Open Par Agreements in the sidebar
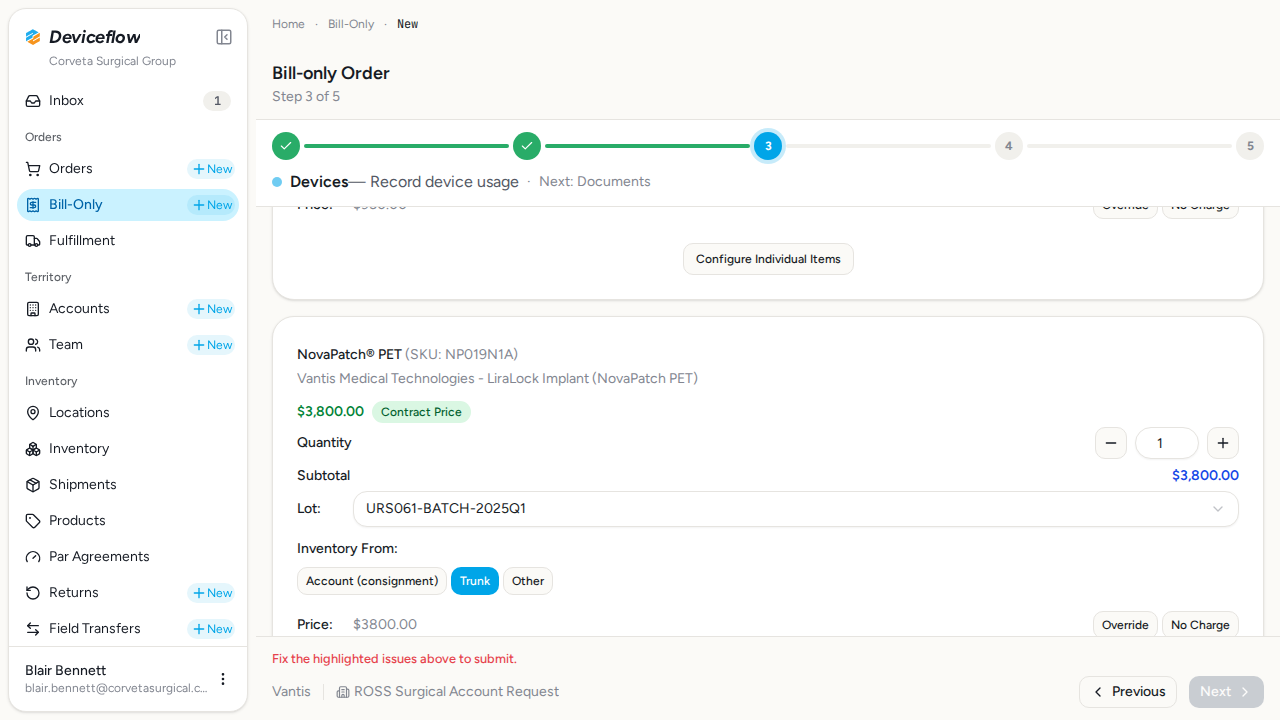This screenshot has width=1280, height=720. (128, 557)
